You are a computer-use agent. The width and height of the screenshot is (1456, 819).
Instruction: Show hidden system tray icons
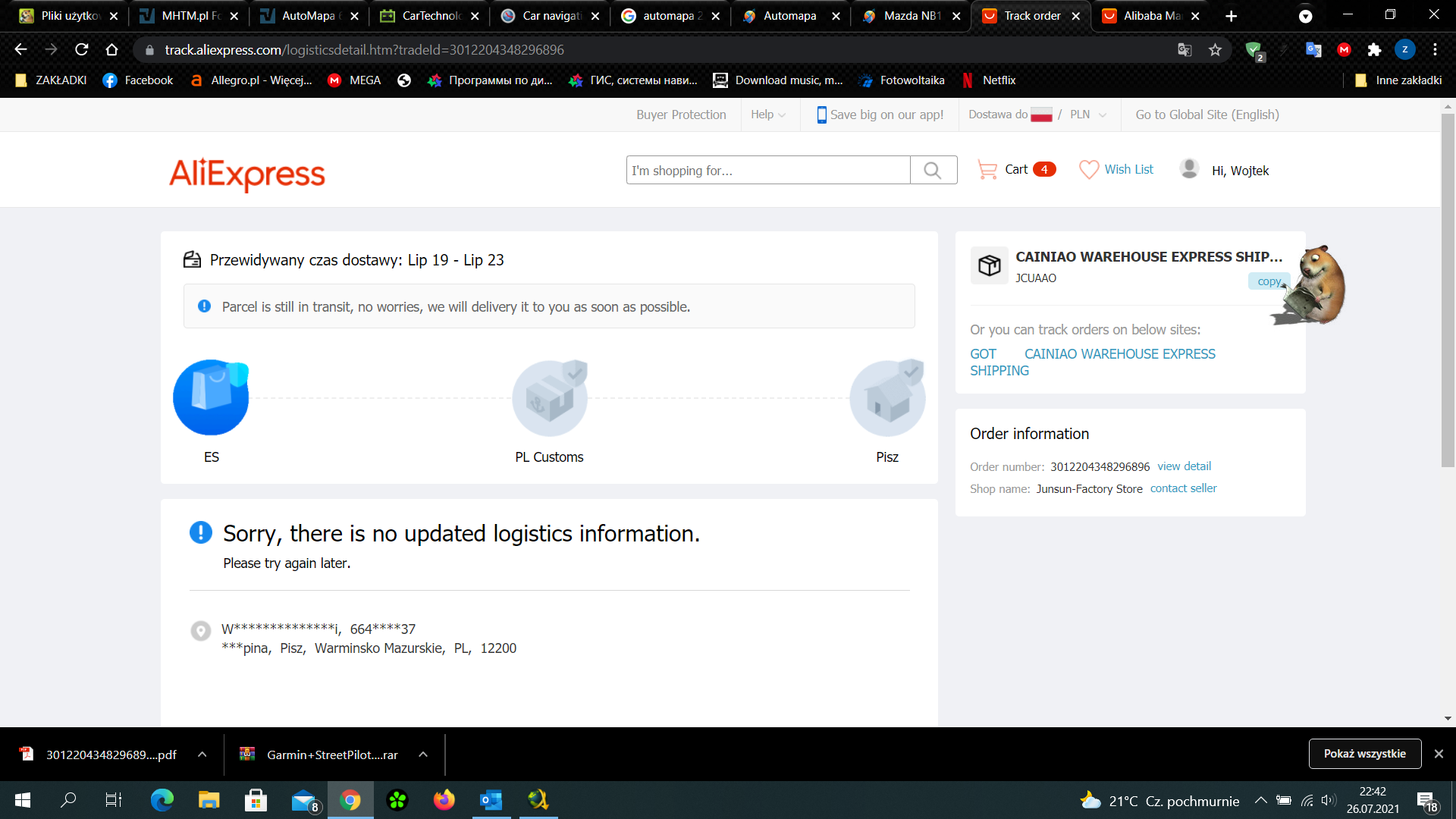pyautogui.click(x=1260, y=800)
